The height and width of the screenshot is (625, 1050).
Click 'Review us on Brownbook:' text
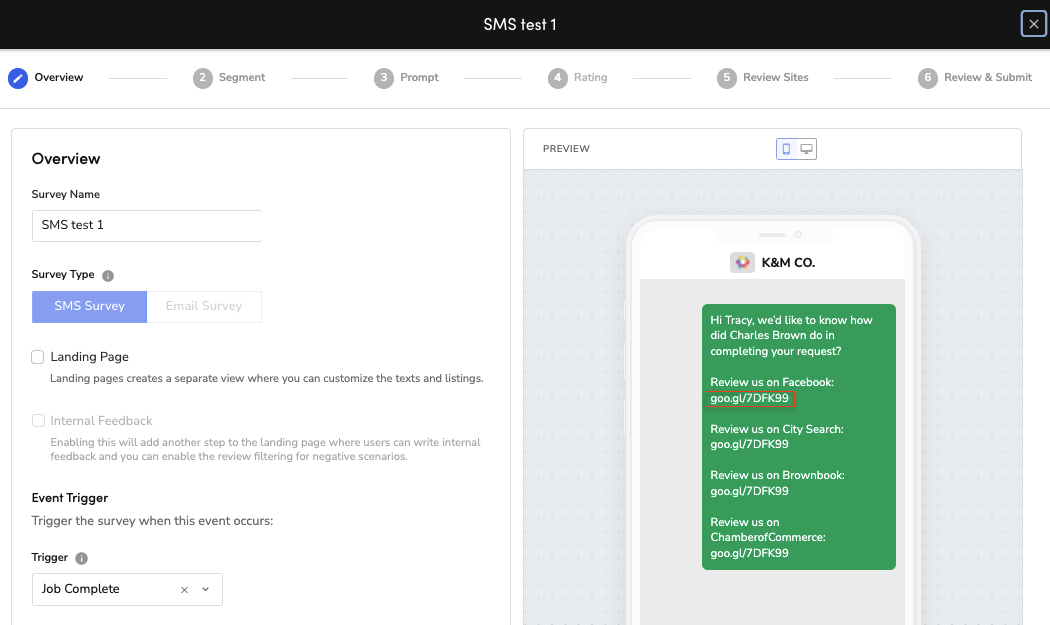pyautogui.click(x=777, y=475)
